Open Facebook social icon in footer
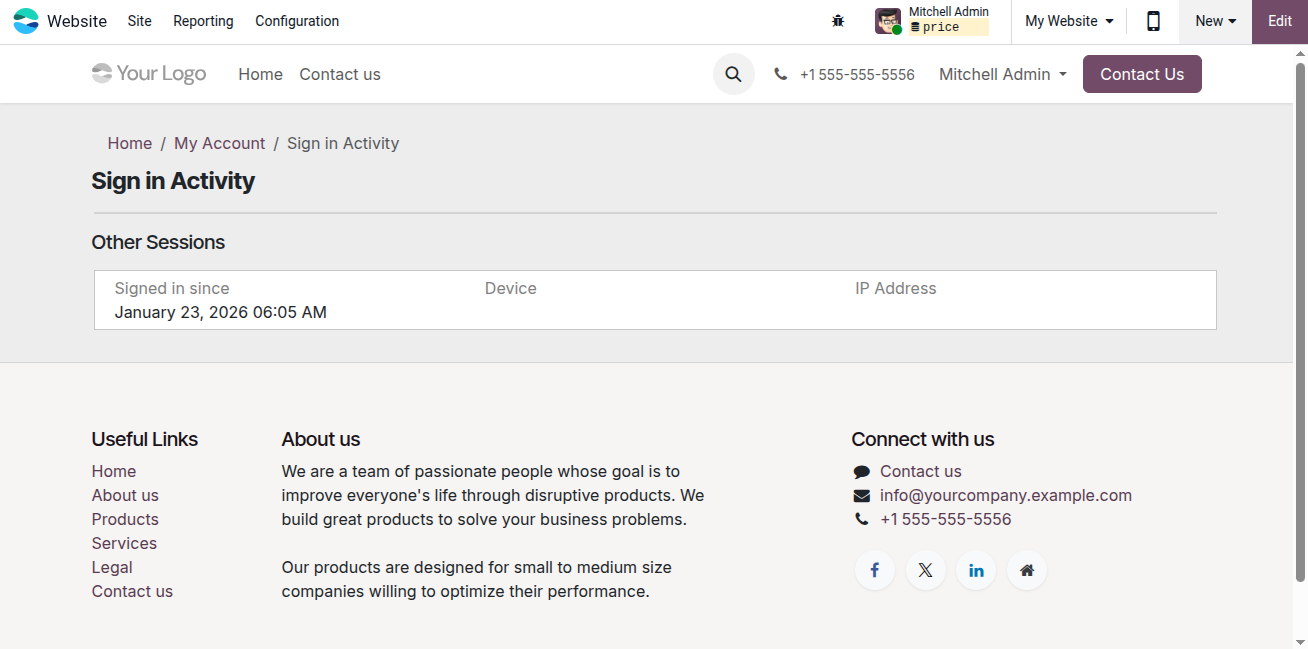The image size is (1308, 649). pyautogui.click(x=874, y=570)
